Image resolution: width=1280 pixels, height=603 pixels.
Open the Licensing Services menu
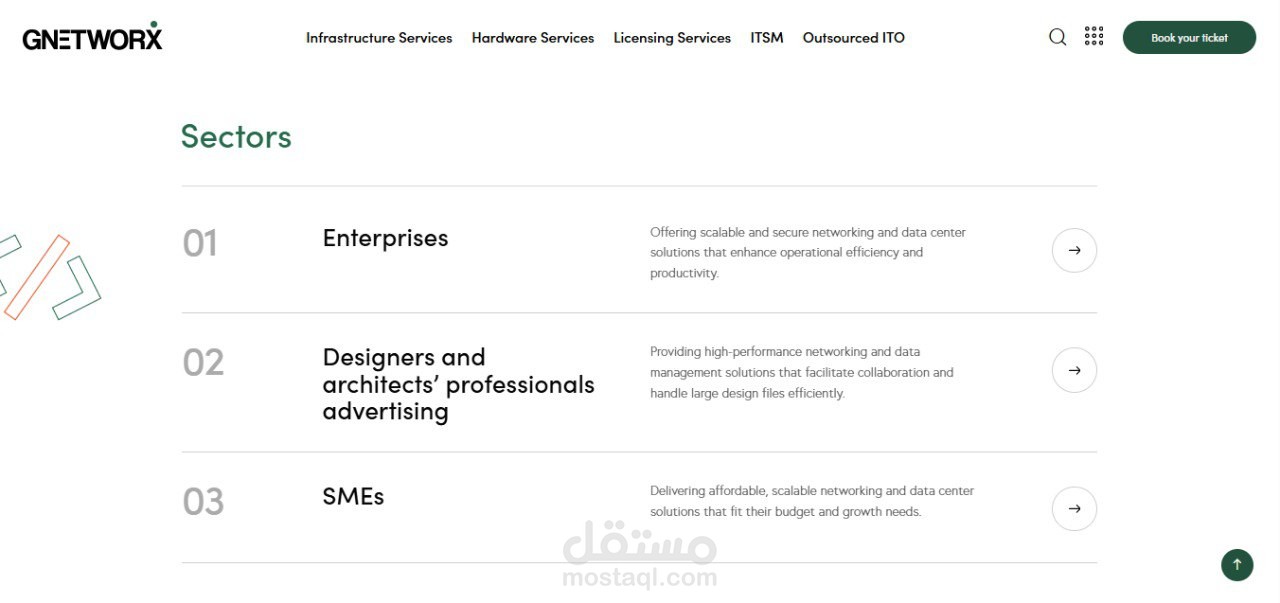click(672, 38)
